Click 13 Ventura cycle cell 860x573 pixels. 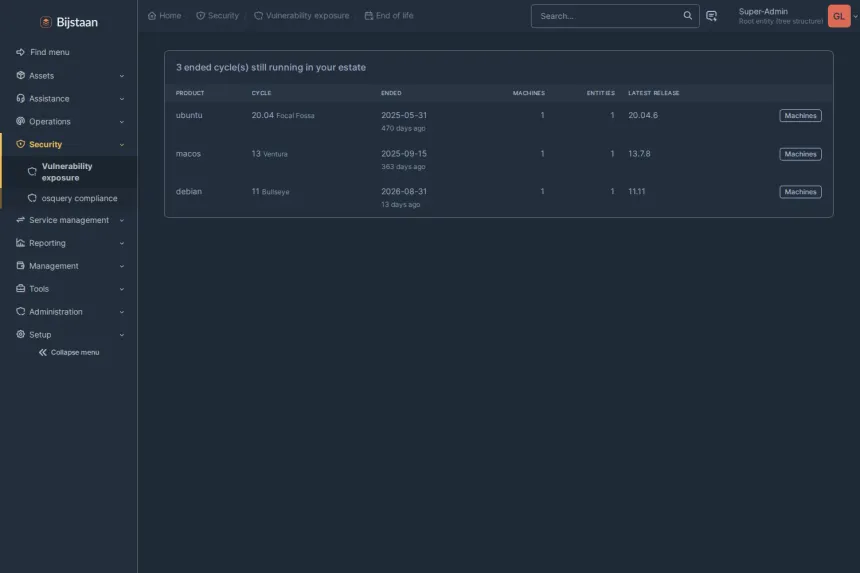269,154
